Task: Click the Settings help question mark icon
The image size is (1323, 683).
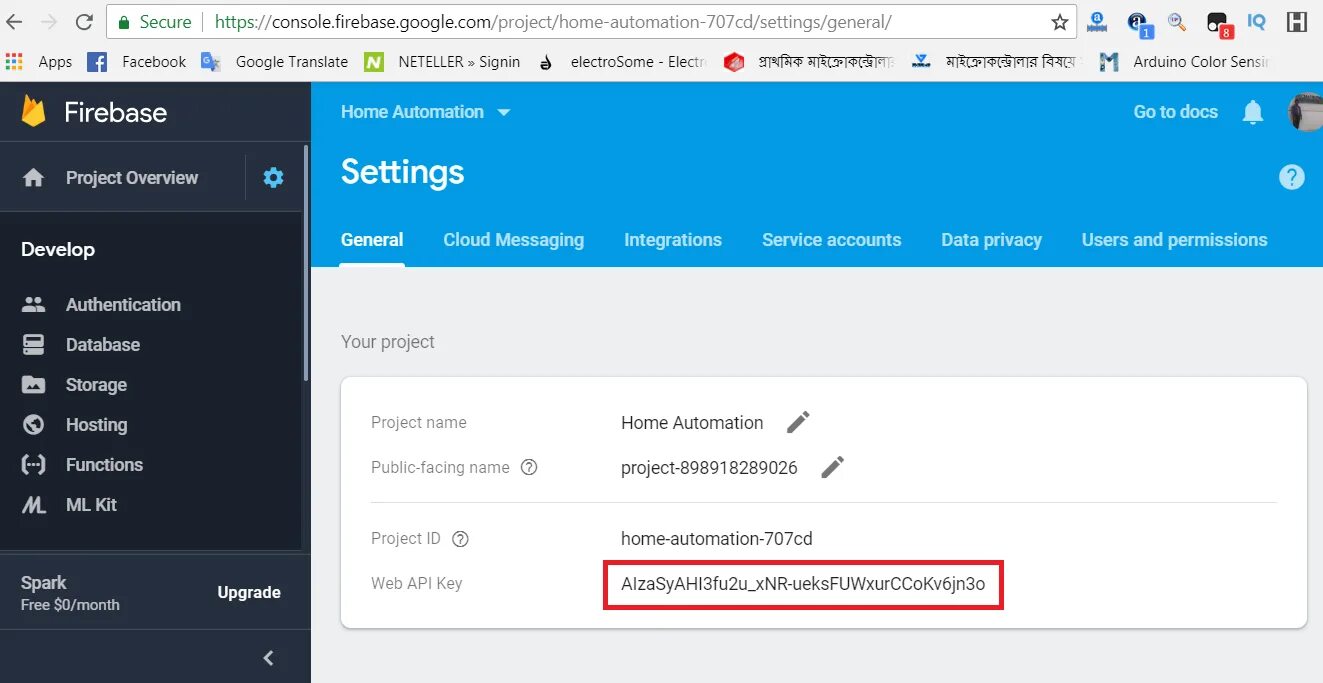Action: point(1292,178)
